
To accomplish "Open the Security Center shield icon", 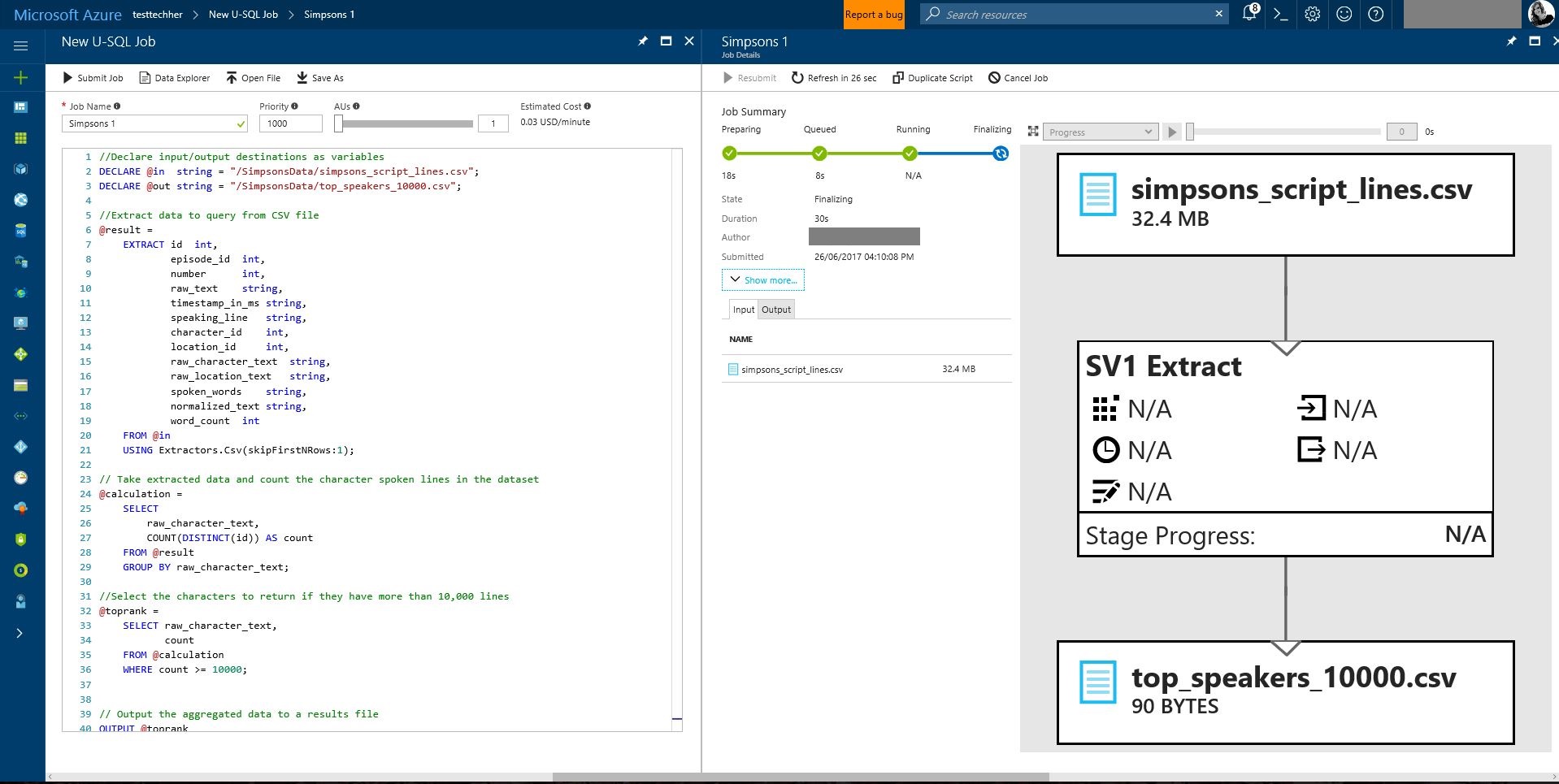I will pyautogui.click(x=21, y=539).
